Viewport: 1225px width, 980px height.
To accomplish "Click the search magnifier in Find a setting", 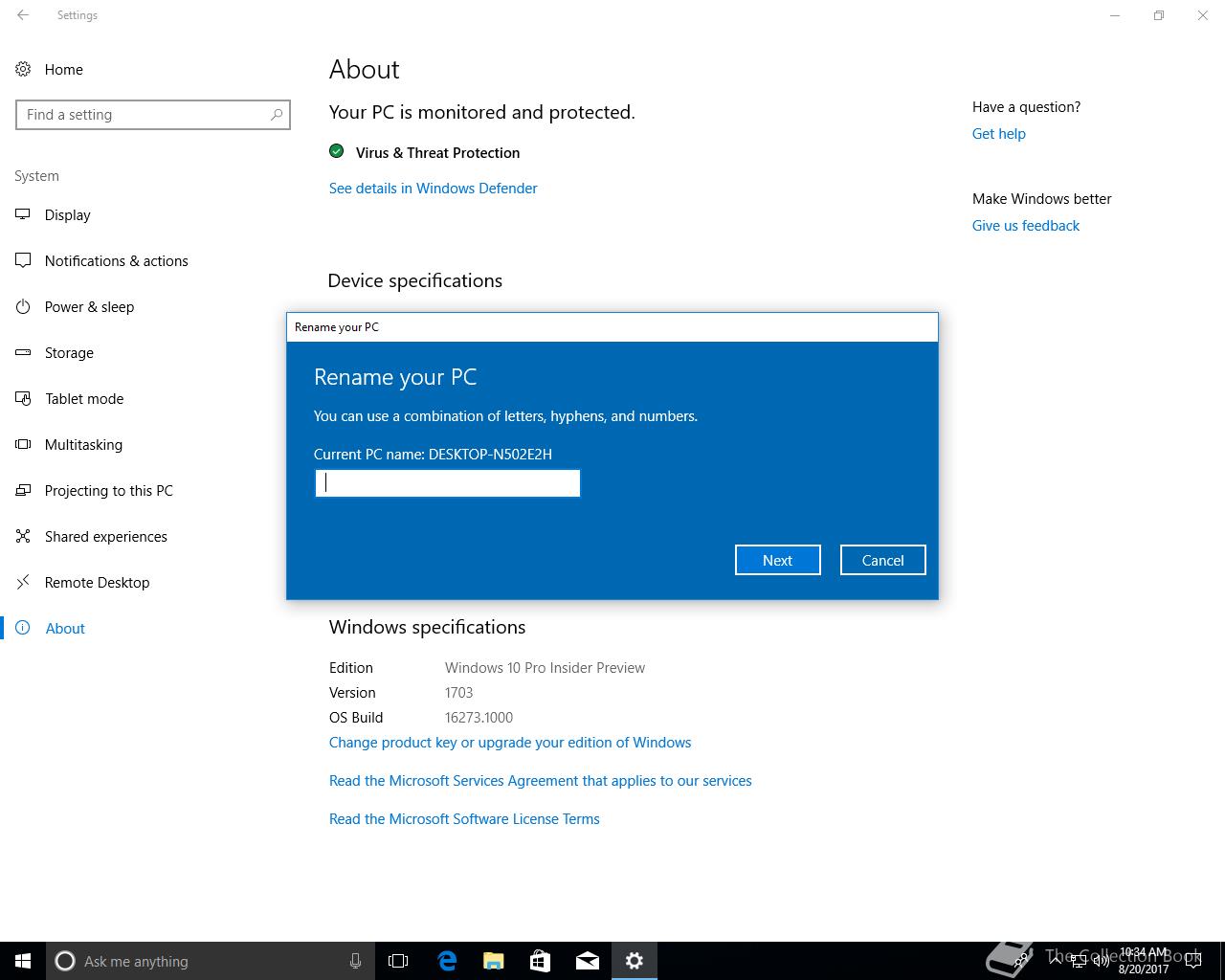I will [277, 115].
